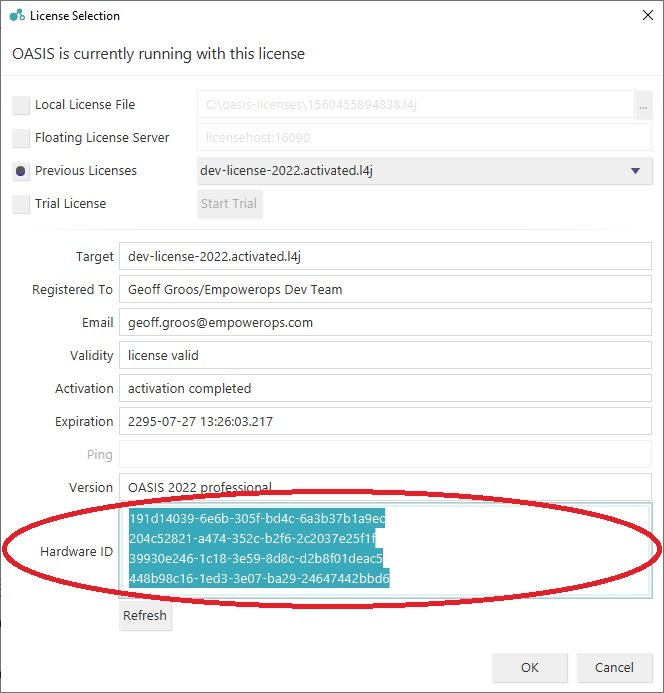Click the floating license server host field
Screen dimensions: 664x693
point(424,137)
